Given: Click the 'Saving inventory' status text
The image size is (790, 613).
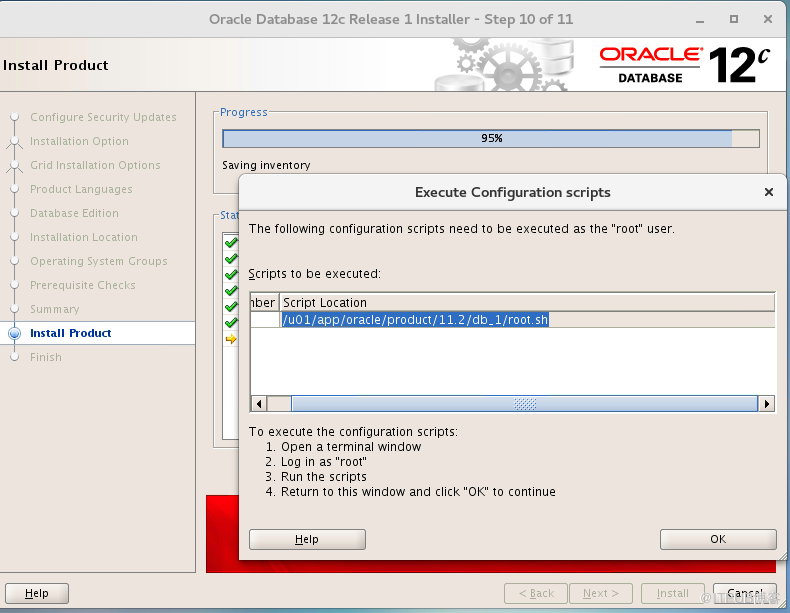Looking at the screenshot, I should [266, 165].
